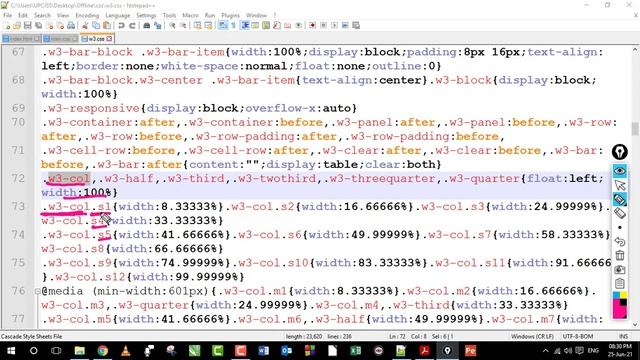The width and height of the screenshot is (640, 360).
Task: Open Find with the binoculars icon
Action: pos(147,25)
